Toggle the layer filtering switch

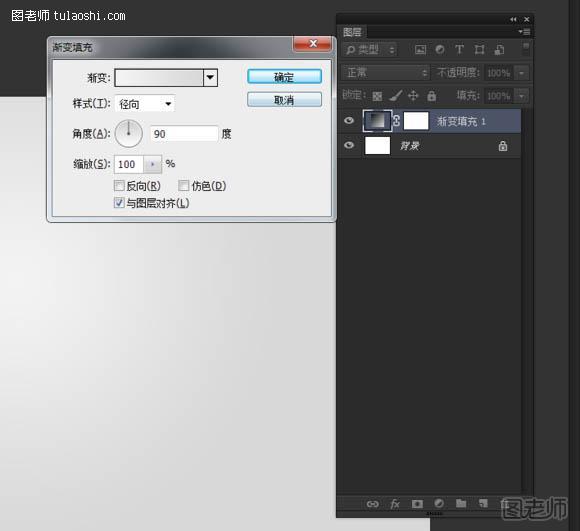coord(526,49)
